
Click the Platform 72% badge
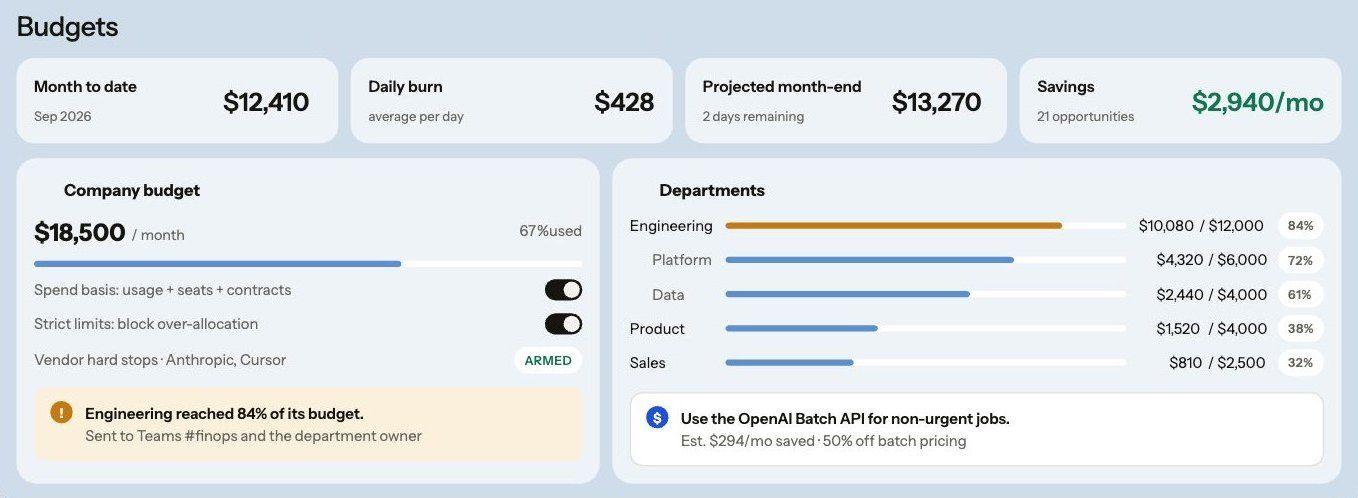pos(1300,260)
